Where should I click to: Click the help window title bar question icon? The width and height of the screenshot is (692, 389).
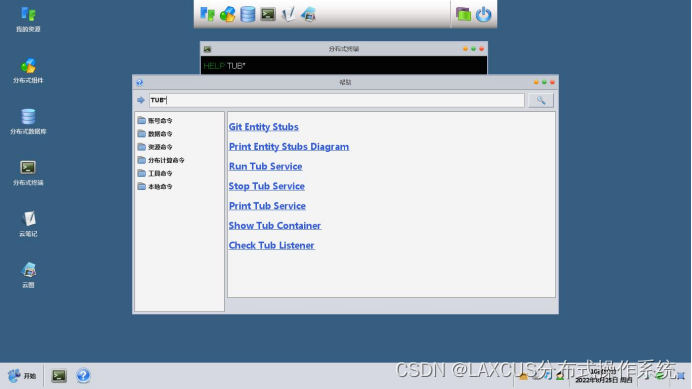[x=139, y=82]
